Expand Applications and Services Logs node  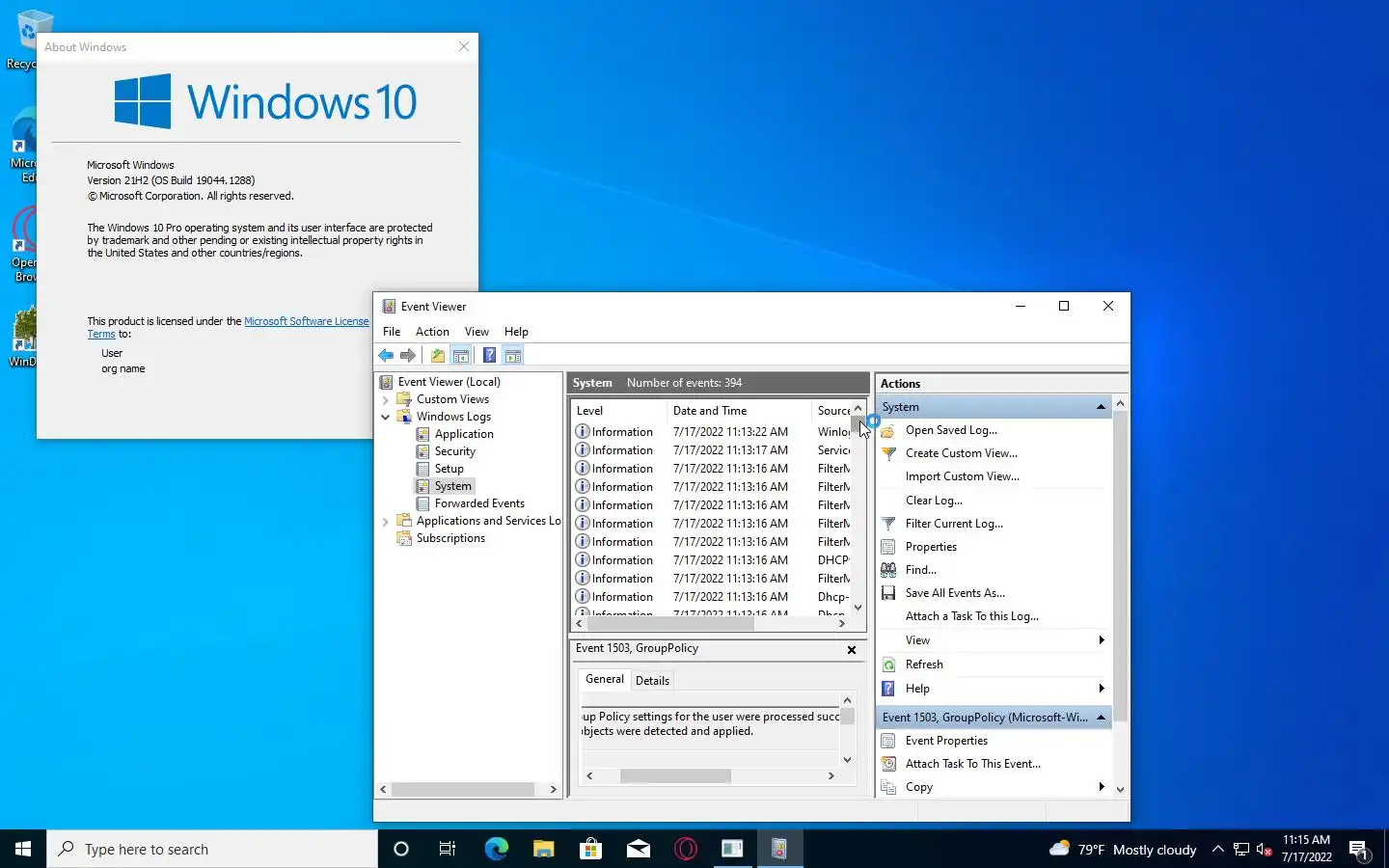386,521
